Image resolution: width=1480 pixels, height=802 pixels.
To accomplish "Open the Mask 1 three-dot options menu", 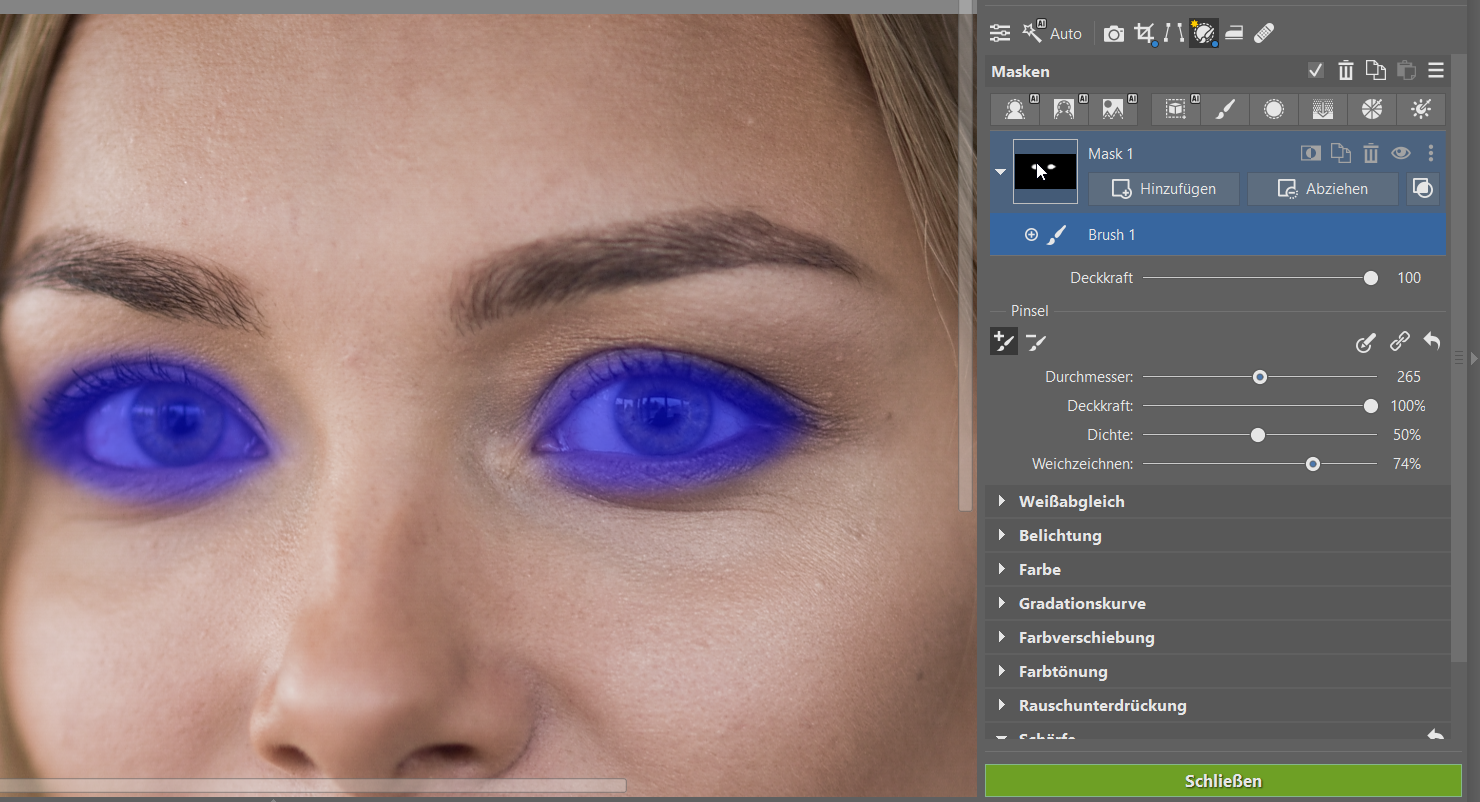I will (1431, 153).
